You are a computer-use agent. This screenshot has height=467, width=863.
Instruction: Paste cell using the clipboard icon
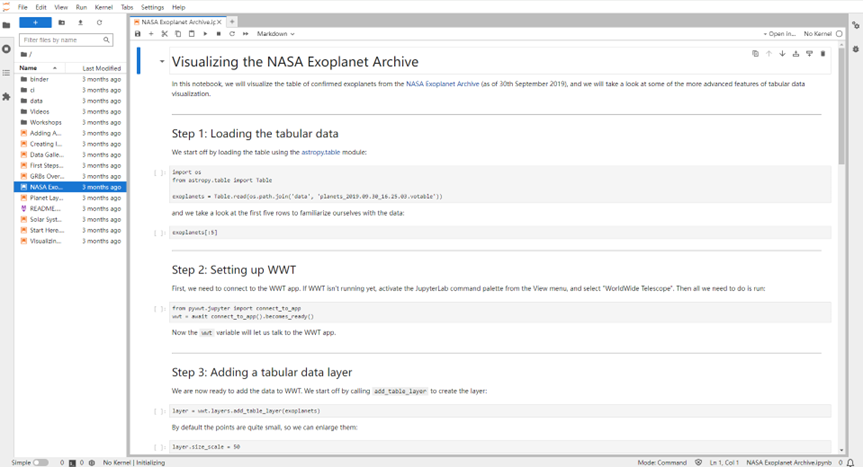(x=192, y=34)
